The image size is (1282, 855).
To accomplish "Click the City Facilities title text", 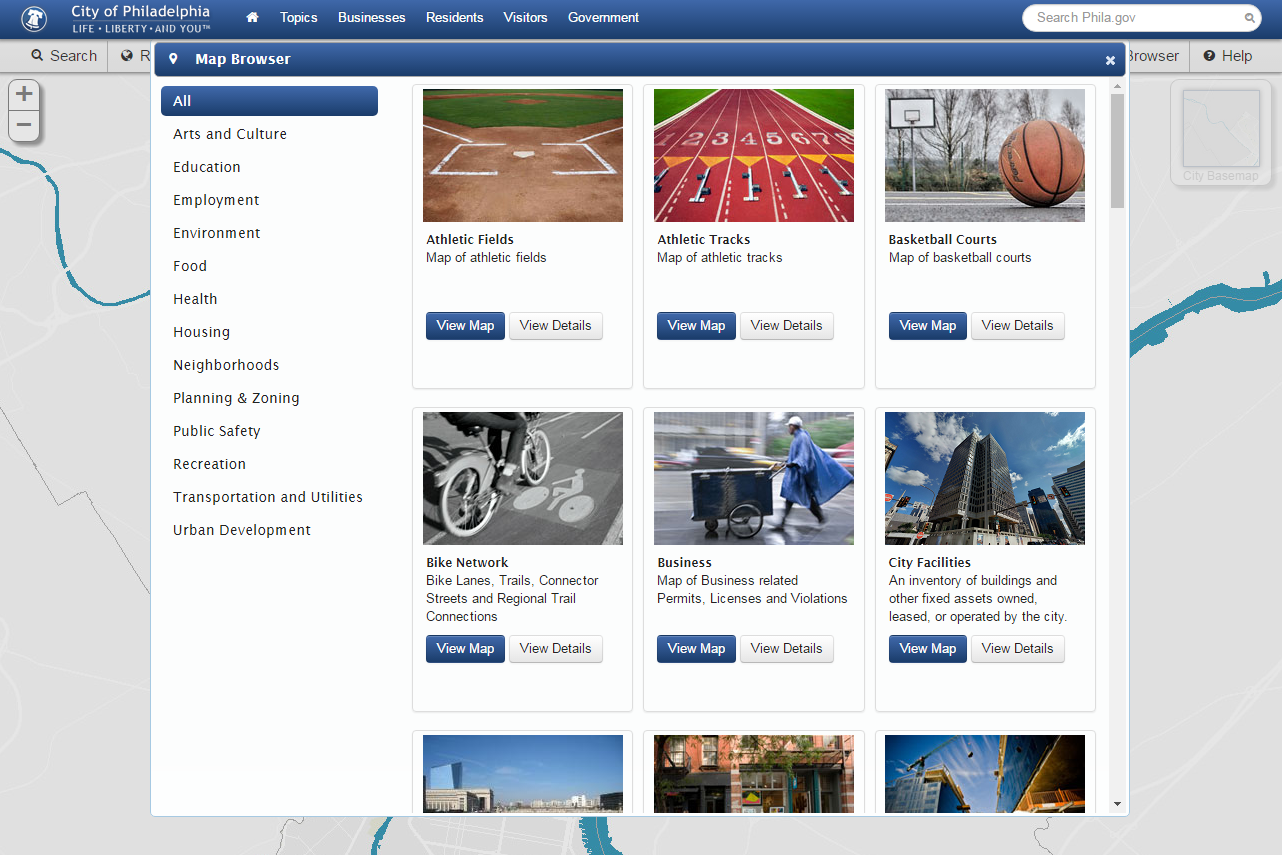I will point(930,563).
